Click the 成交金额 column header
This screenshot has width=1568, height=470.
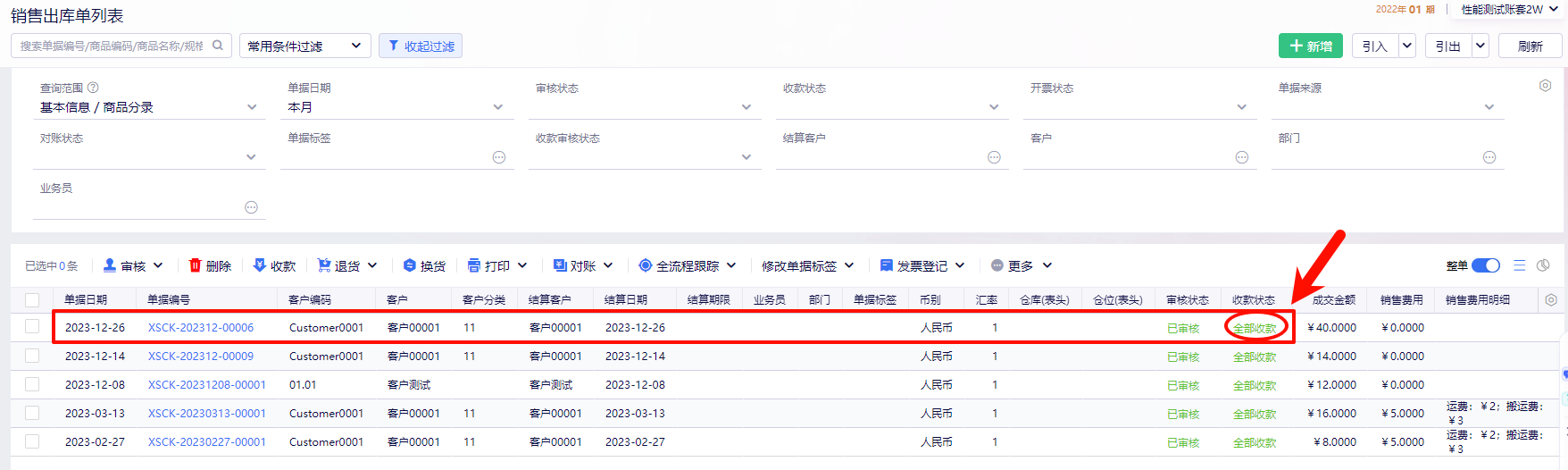pyautogui.click(x=1333, y=299)
